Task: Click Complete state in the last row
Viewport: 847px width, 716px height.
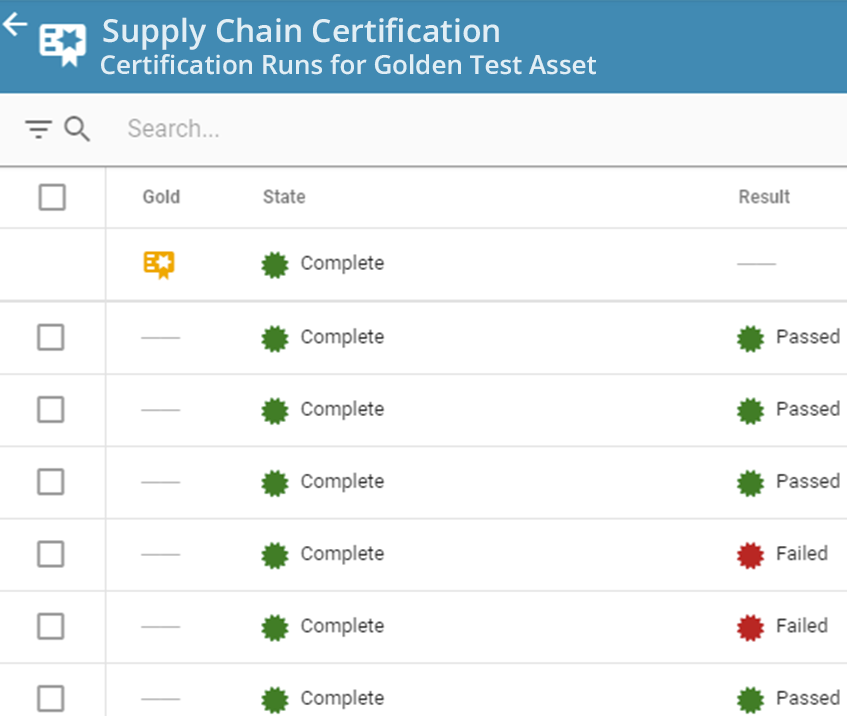Action: coord(342,699)
